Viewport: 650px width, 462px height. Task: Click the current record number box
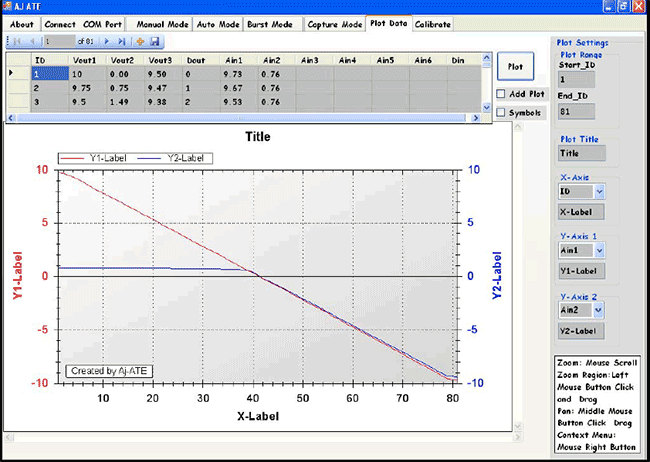coord(60,41)
